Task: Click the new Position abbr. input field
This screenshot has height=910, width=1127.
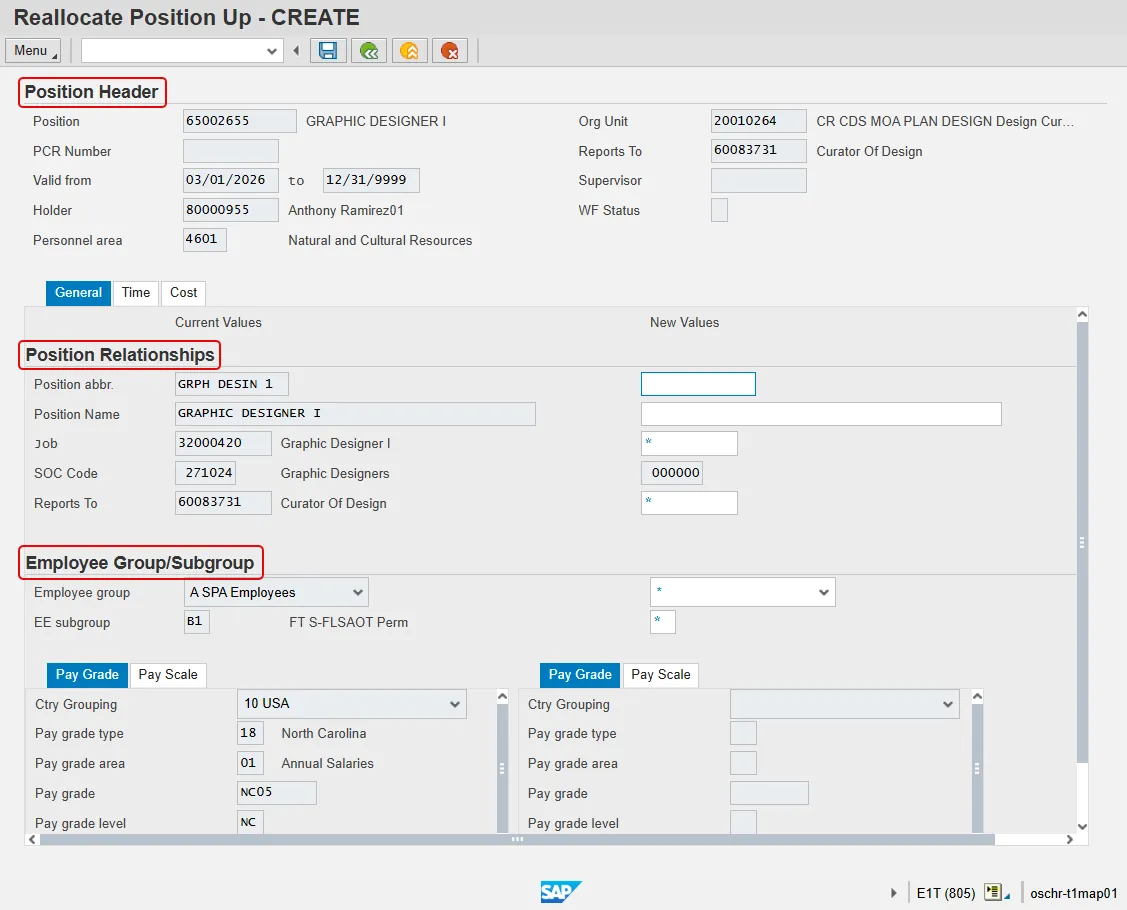Action: [698, 384]
